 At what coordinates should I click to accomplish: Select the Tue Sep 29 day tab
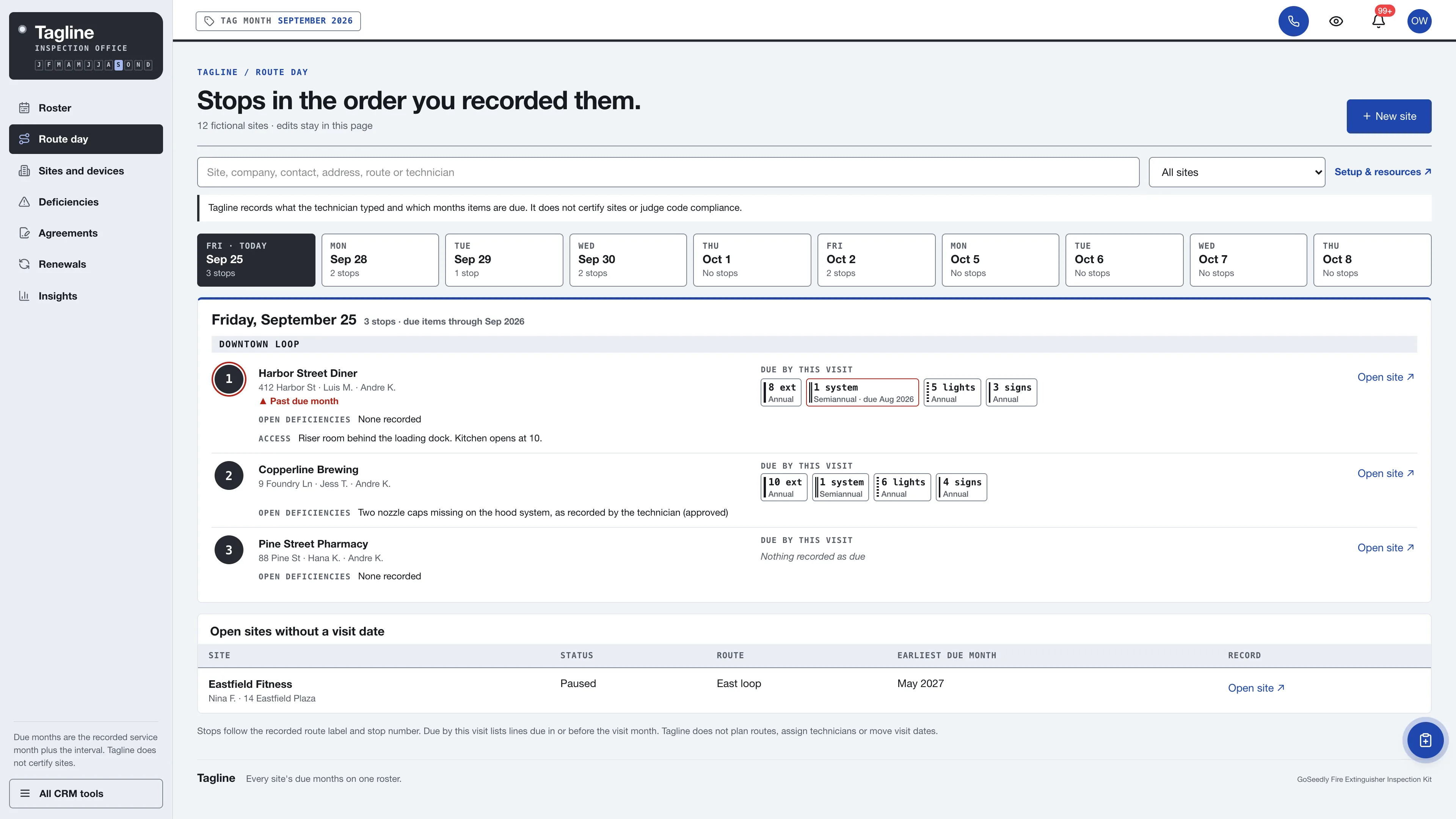(x=504, y=260)
